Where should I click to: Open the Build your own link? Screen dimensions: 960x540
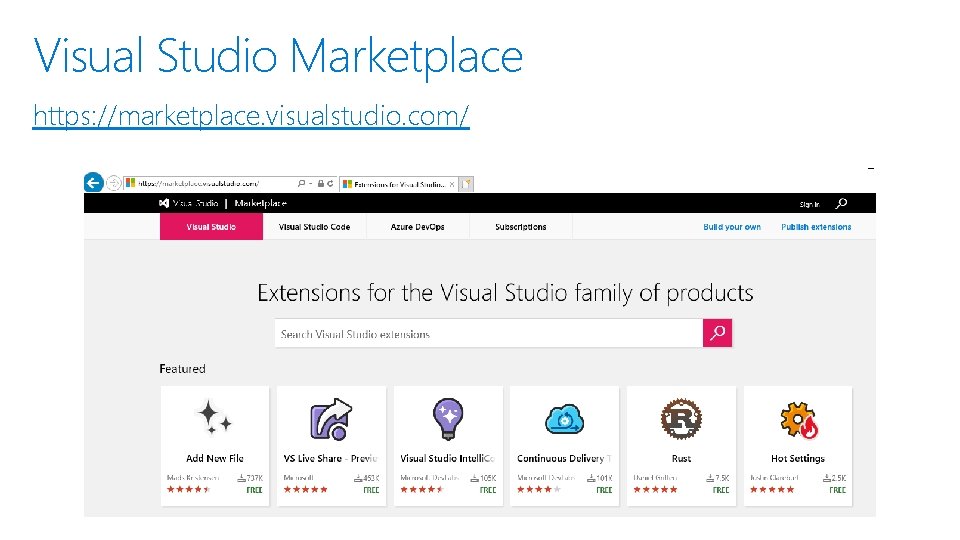coord(732,227)
